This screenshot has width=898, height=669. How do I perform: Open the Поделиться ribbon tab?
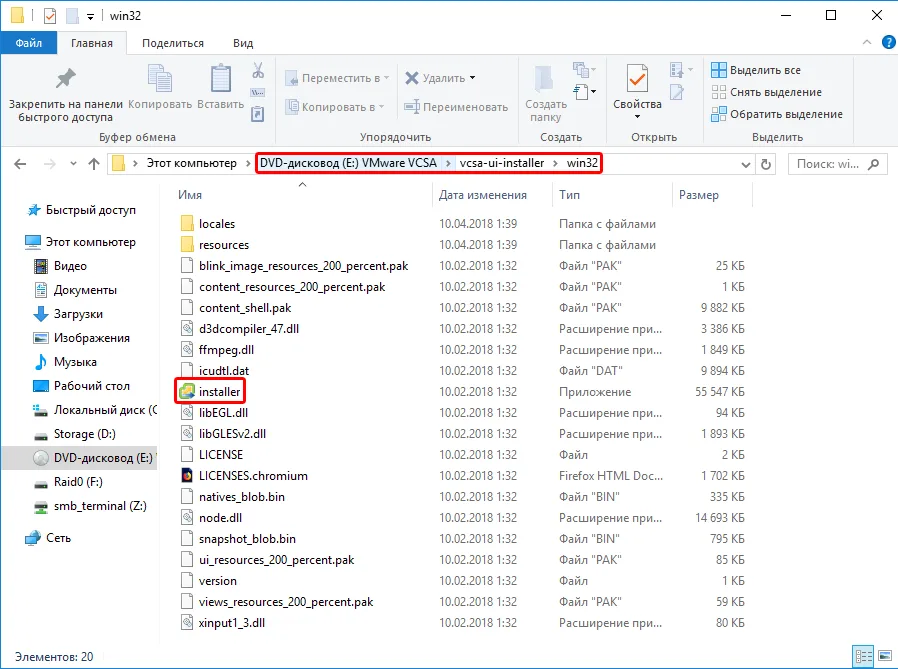point(173,44)
